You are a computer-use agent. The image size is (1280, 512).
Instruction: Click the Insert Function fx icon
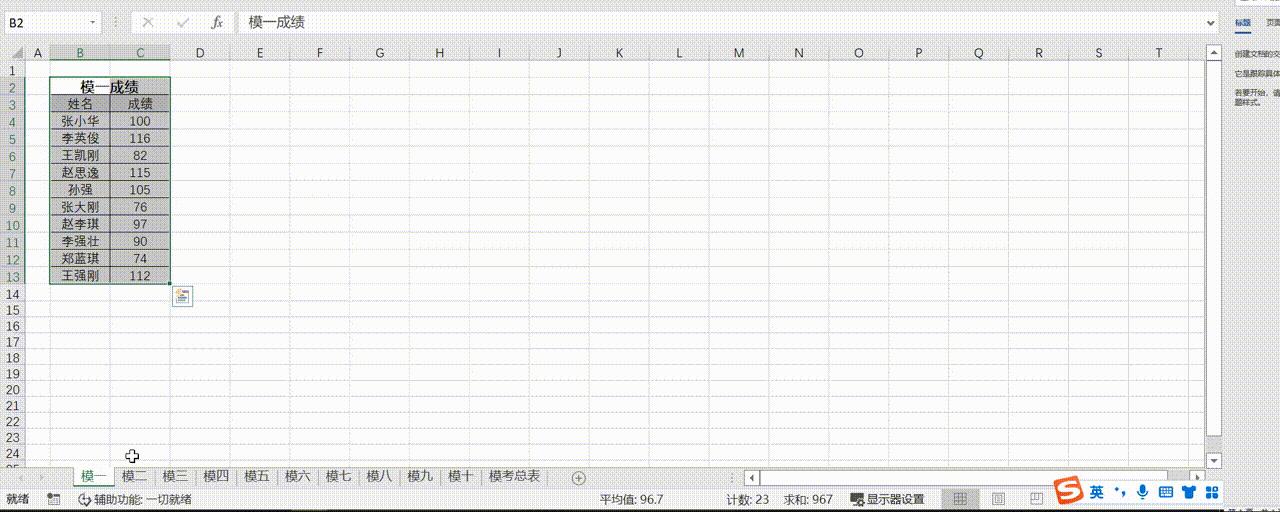217,21
